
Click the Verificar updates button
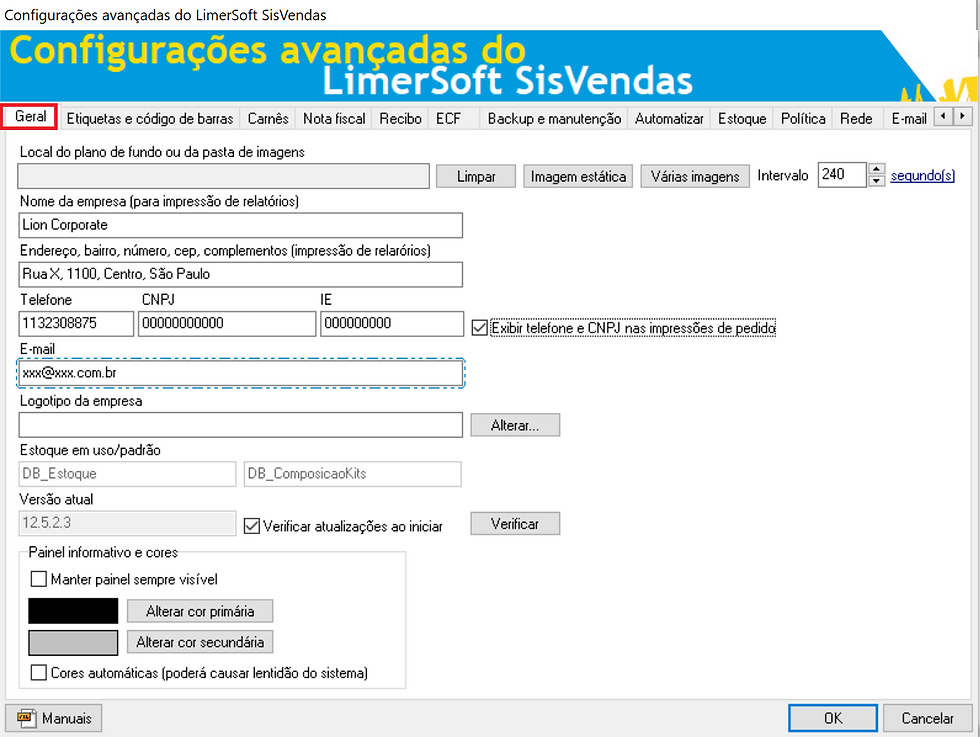515,524
